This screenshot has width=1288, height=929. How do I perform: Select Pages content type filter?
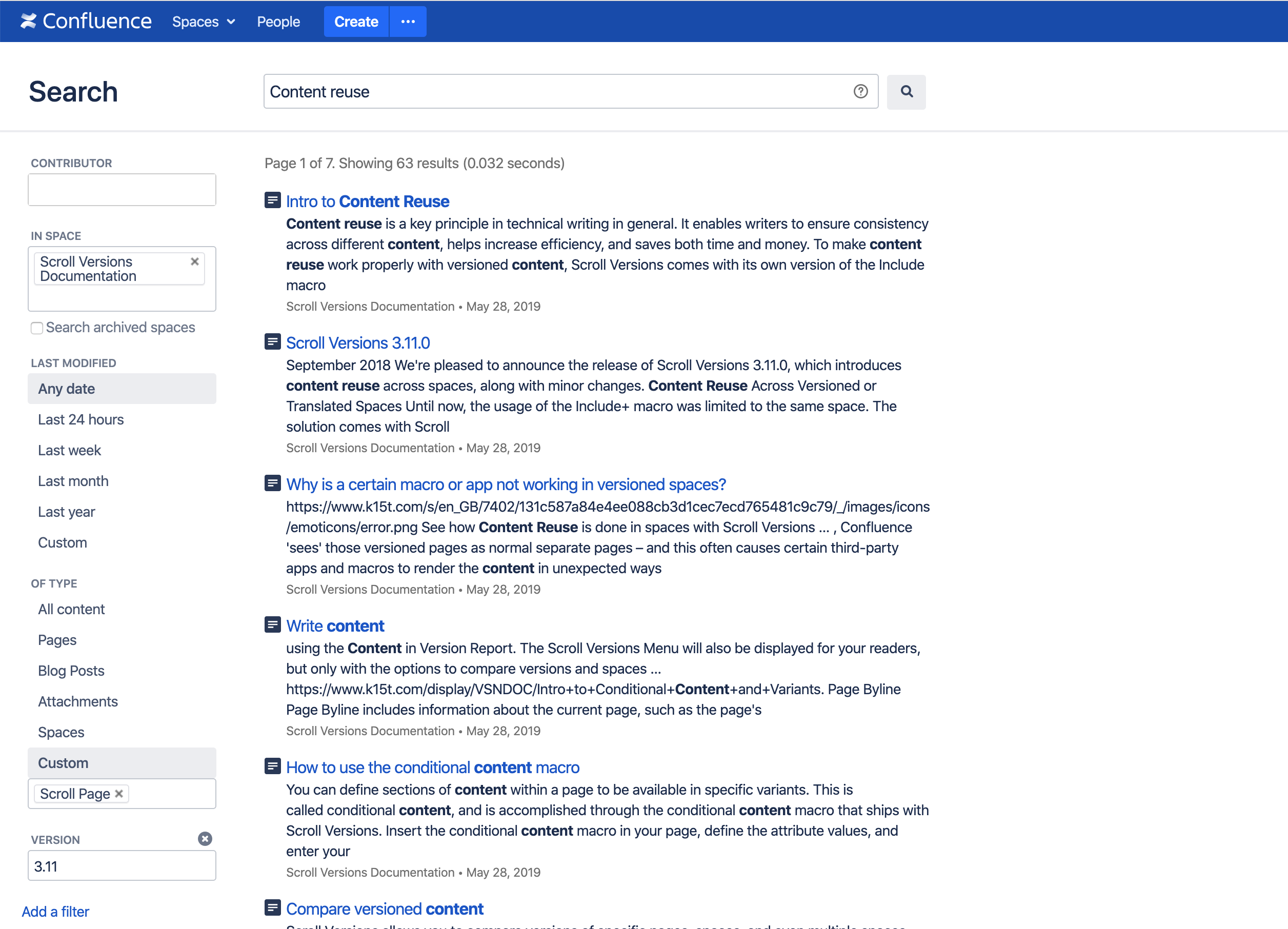pyautogui.click(x=57, y=640)
